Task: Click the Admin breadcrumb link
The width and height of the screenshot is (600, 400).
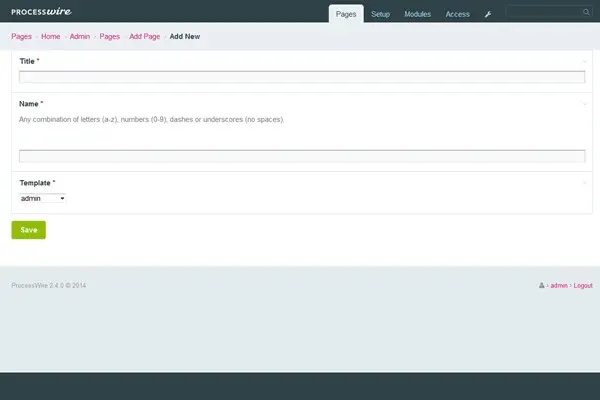Action: (80, 35)
